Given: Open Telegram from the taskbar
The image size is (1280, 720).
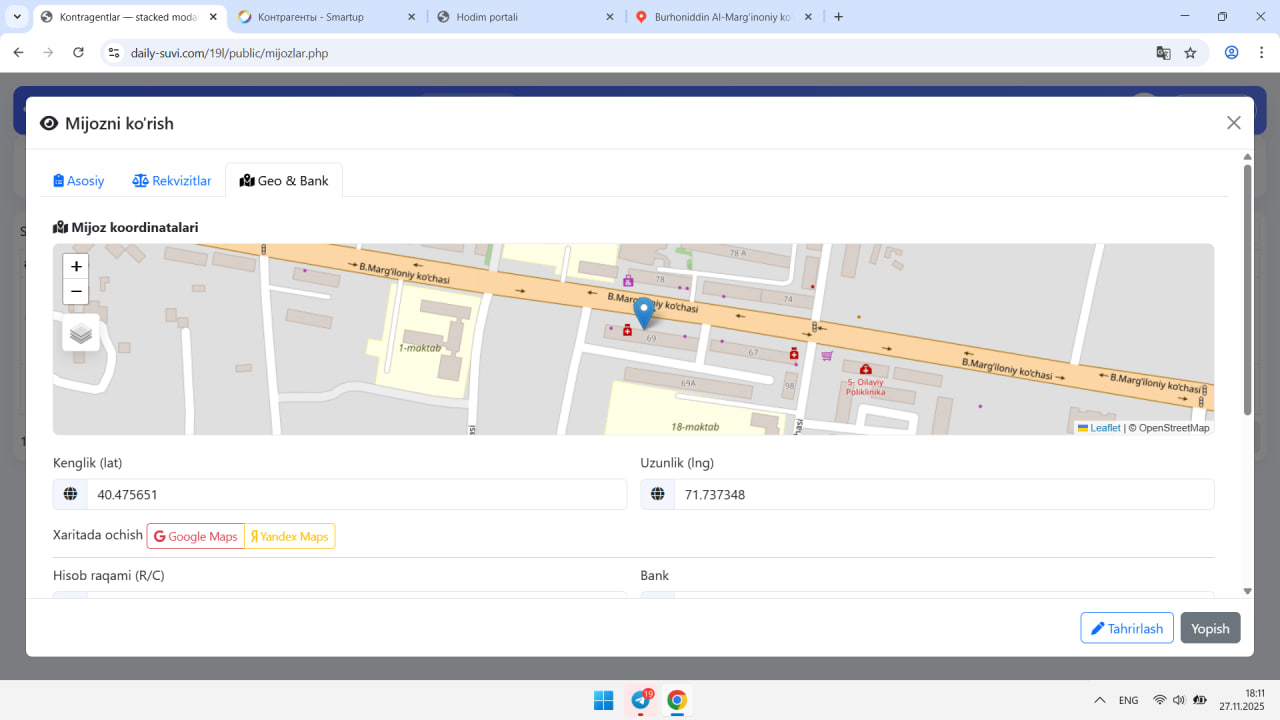Looking at the screenshot, I should click(x=641, y=700).
